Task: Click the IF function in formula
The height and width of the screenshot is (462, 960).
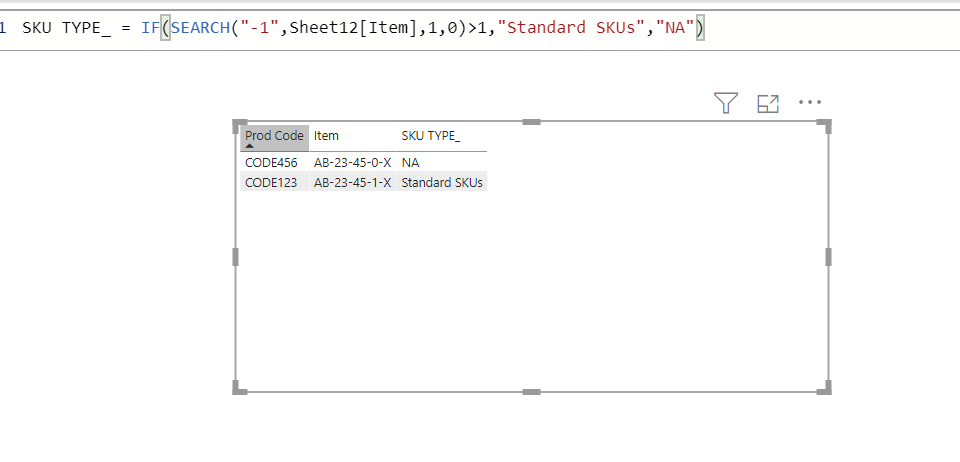Action: pos(151,28)
